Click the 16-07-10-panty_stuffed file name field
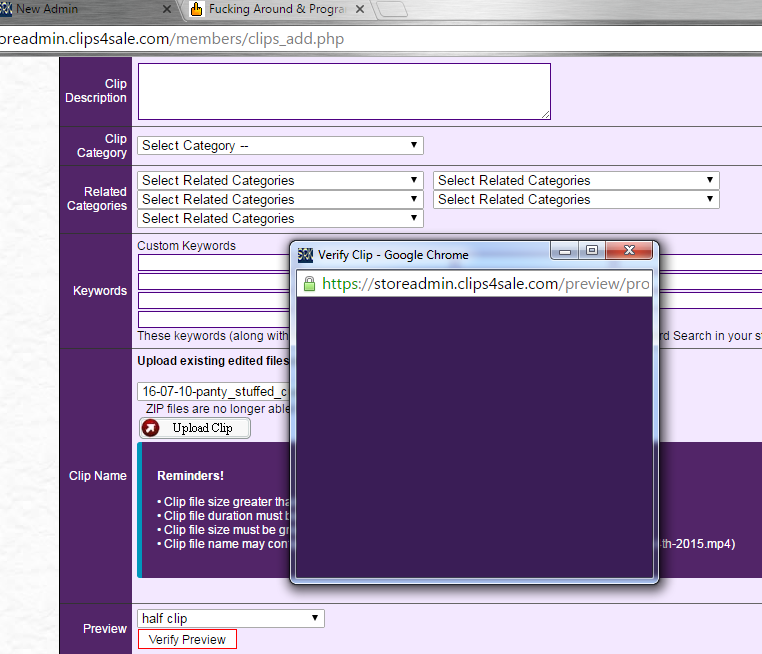Screen dimensions: 762x654 click(214, 391)
